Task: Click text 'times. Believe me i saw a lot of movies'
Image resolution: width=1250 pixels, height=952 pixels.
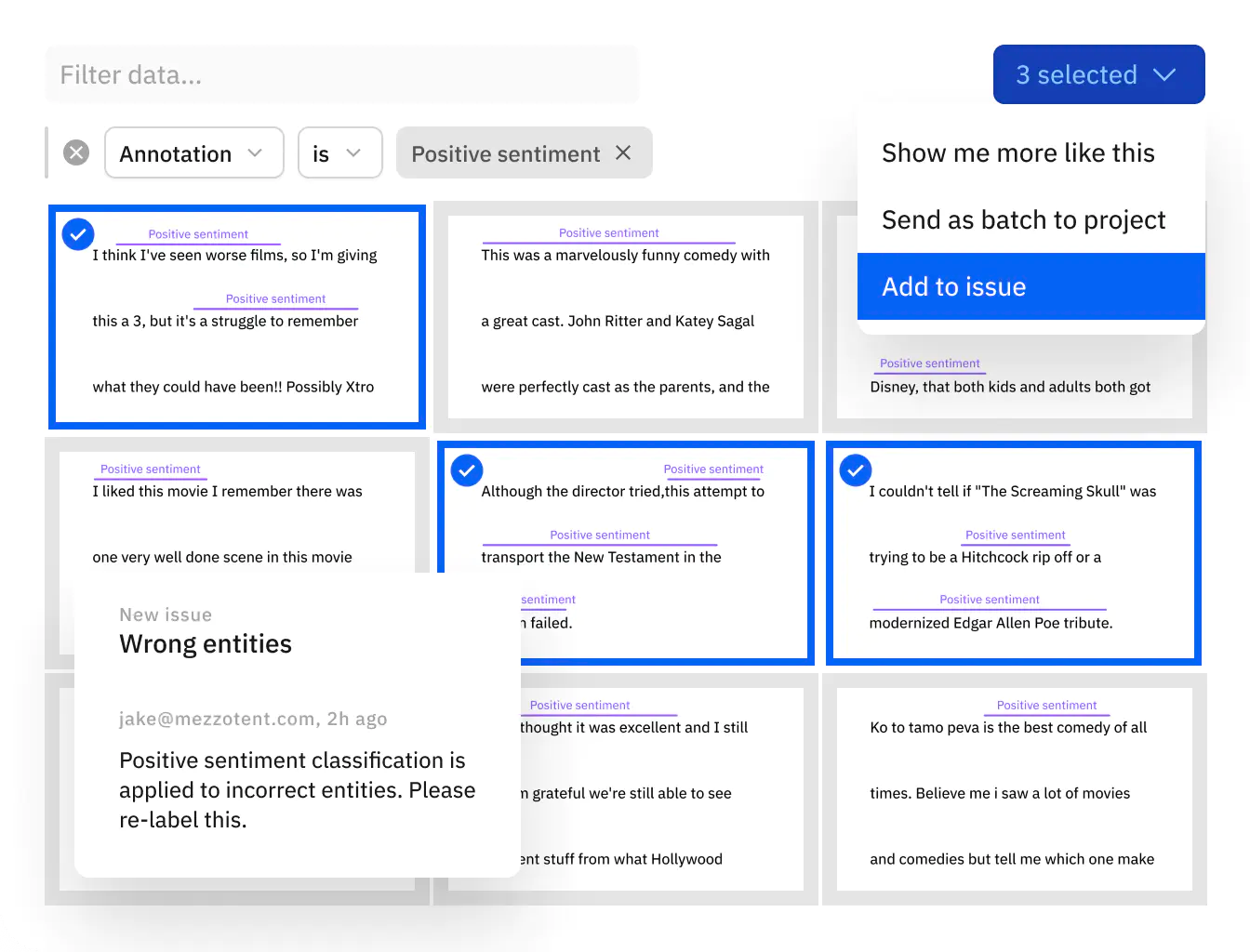Action: click(x=1000, y=793)
